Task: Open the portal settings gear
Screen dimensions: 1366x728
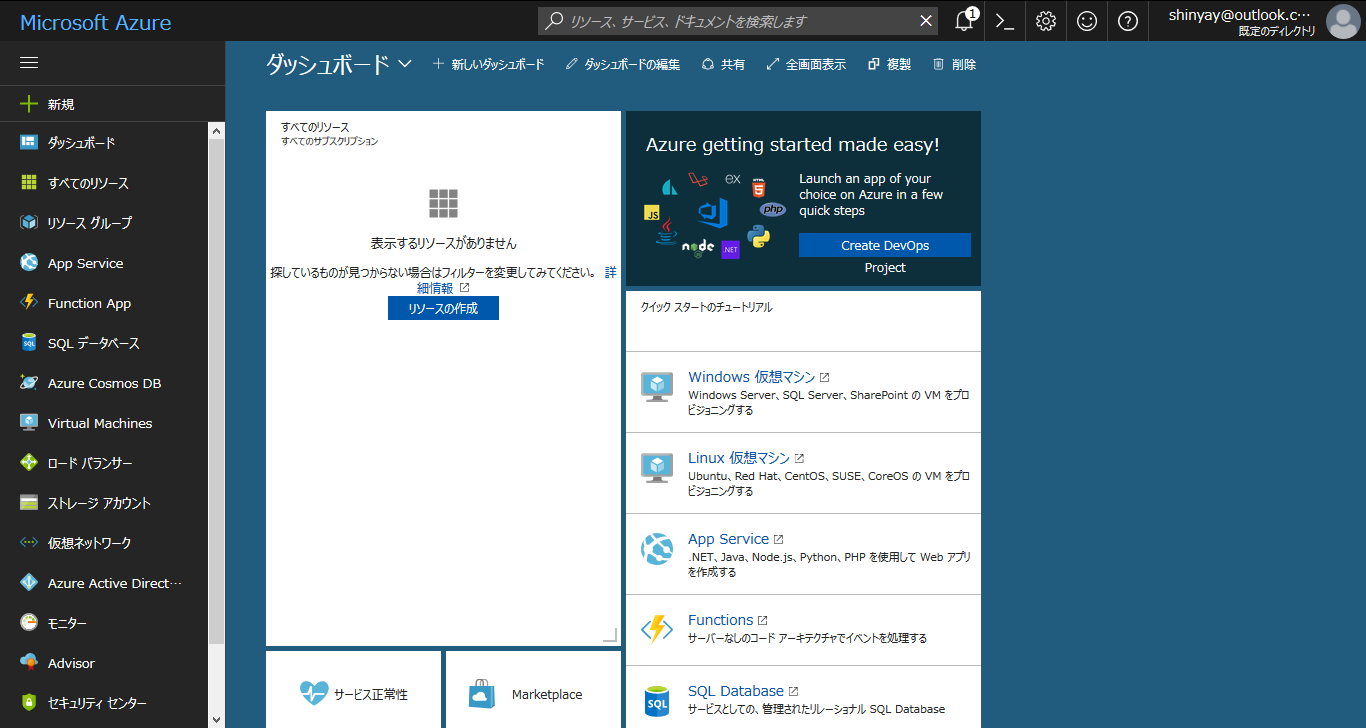Action: tap(1045, 20)
